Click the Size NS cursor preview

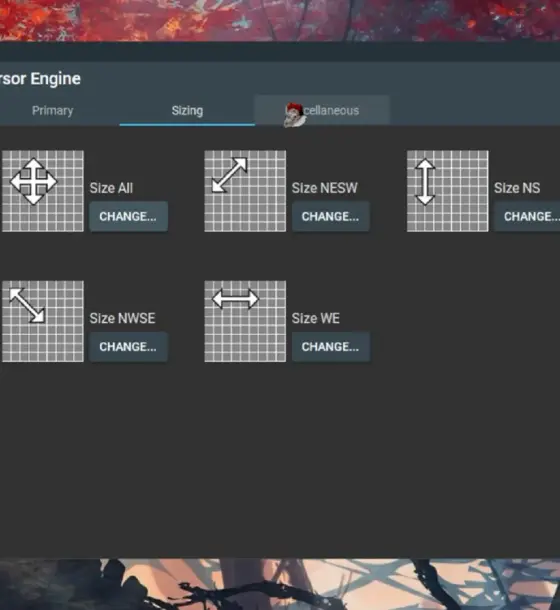tap(448, 191)
